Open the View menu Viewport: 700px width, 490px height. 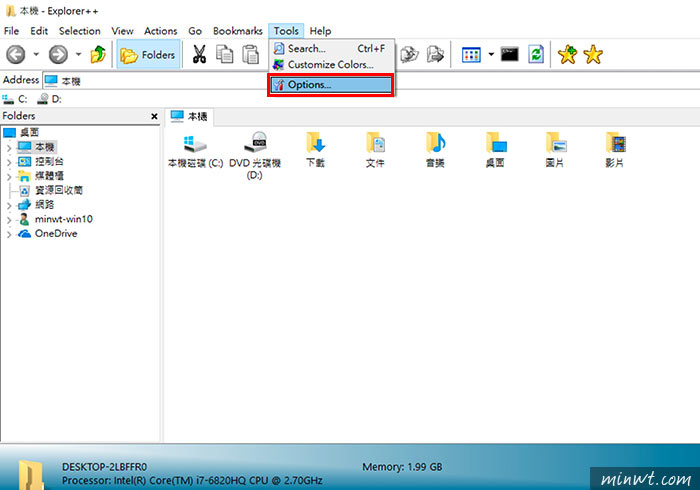pyautogui.click(x=122, y=31)
